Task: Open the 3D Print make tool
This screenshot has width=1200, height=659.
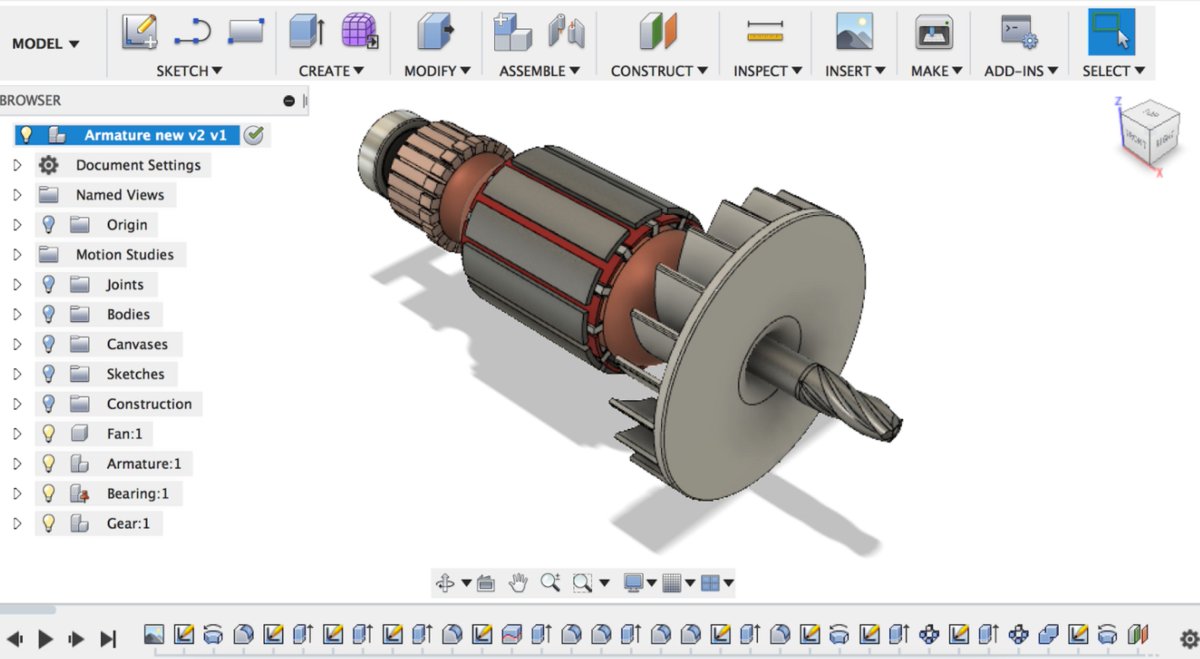Action: tap(934, 33)
